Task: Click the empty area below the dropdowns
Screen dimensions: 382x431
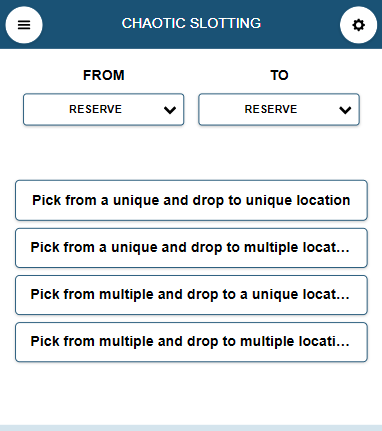Action: pyautogui.click(x=191, y=153)
